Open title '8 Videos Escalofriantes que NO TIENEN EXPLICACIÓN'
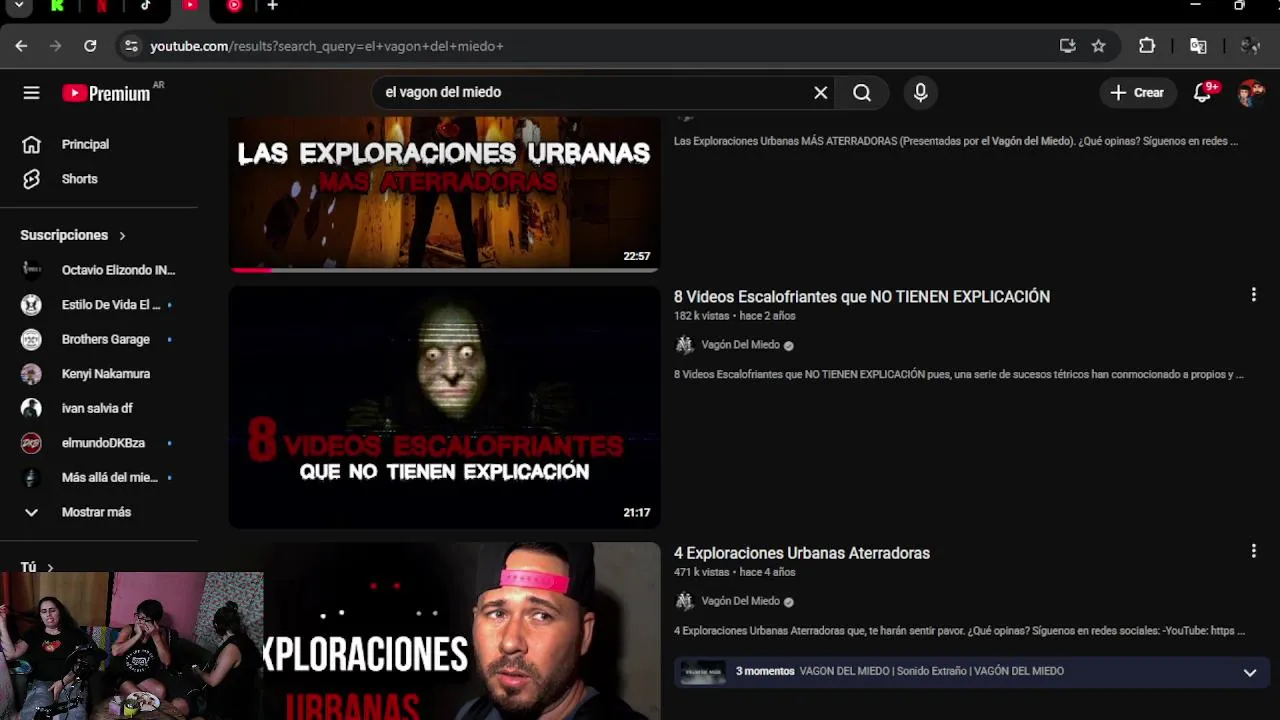 861,297
